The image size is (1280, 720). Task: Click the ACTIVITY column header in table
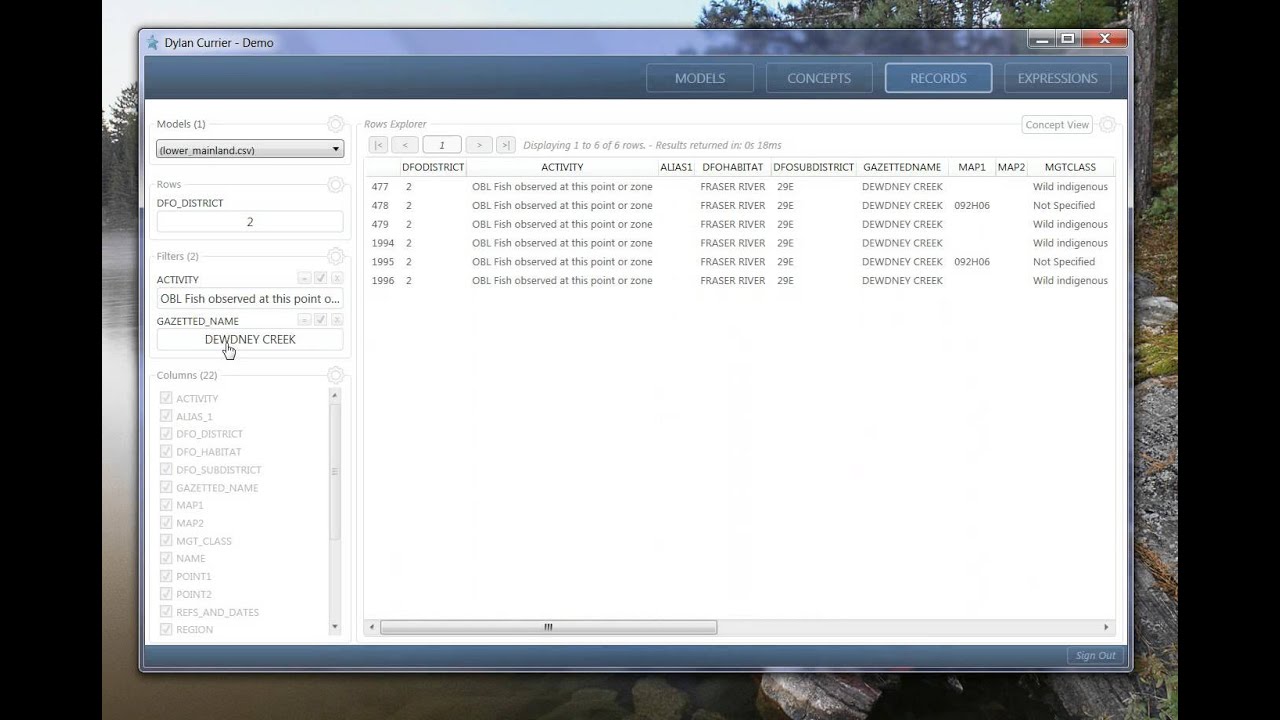(x=562, y=167)
